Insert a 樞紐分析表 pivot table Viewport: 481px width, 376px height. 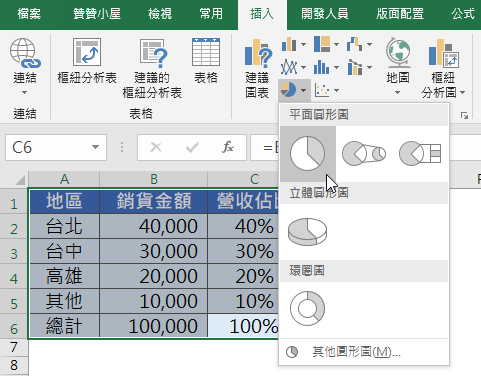(87, 62)
